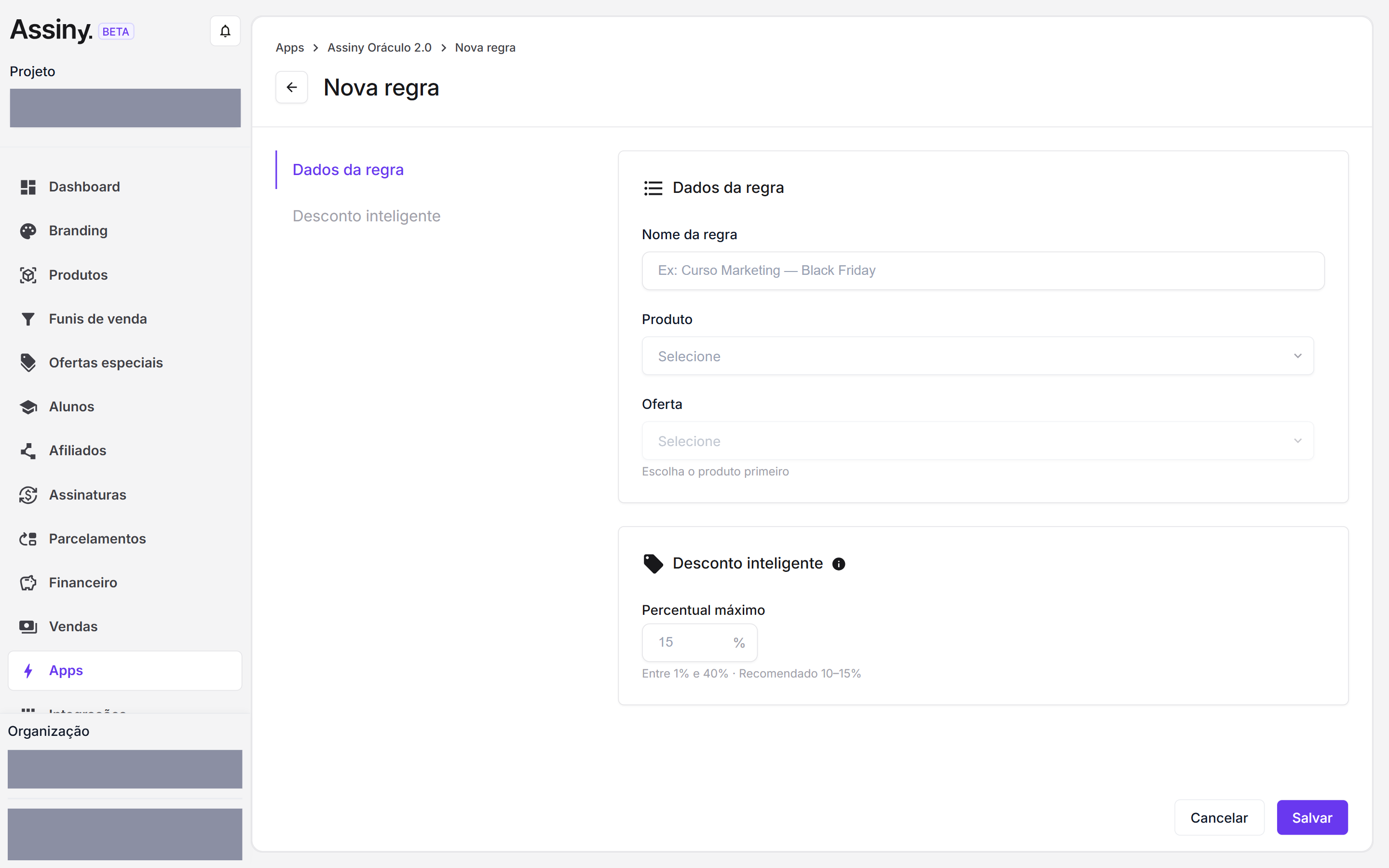Click the Vendas icon

28,627
